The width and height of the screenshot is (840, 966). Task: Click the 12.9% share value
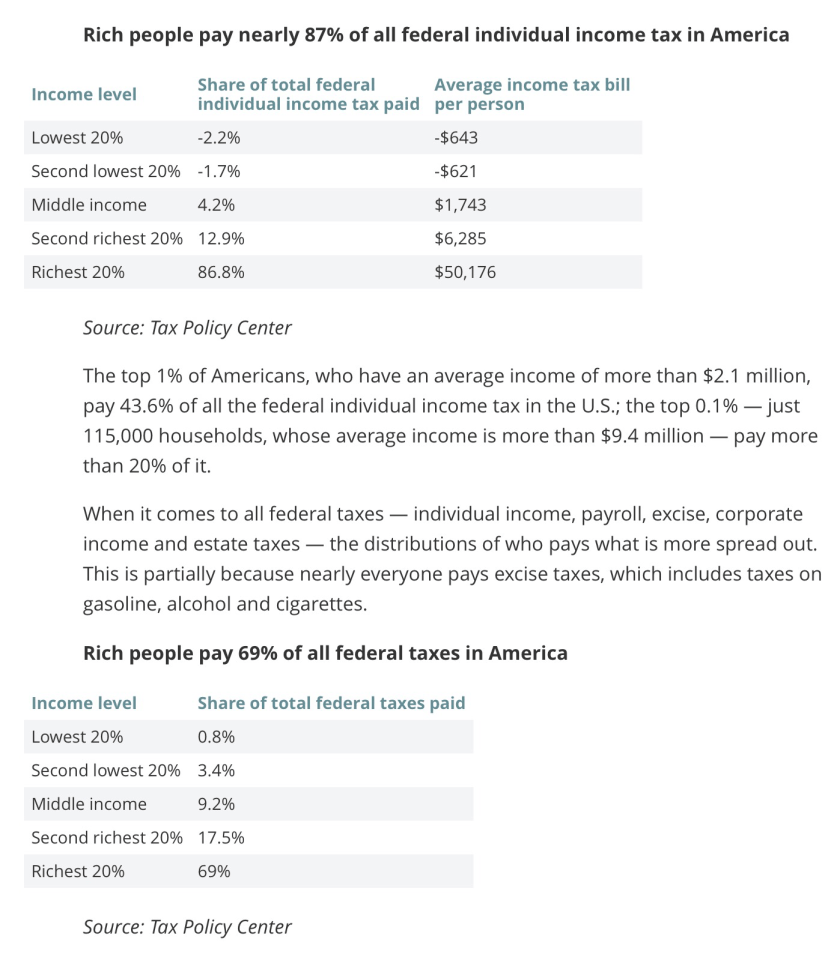coord(221,239)
